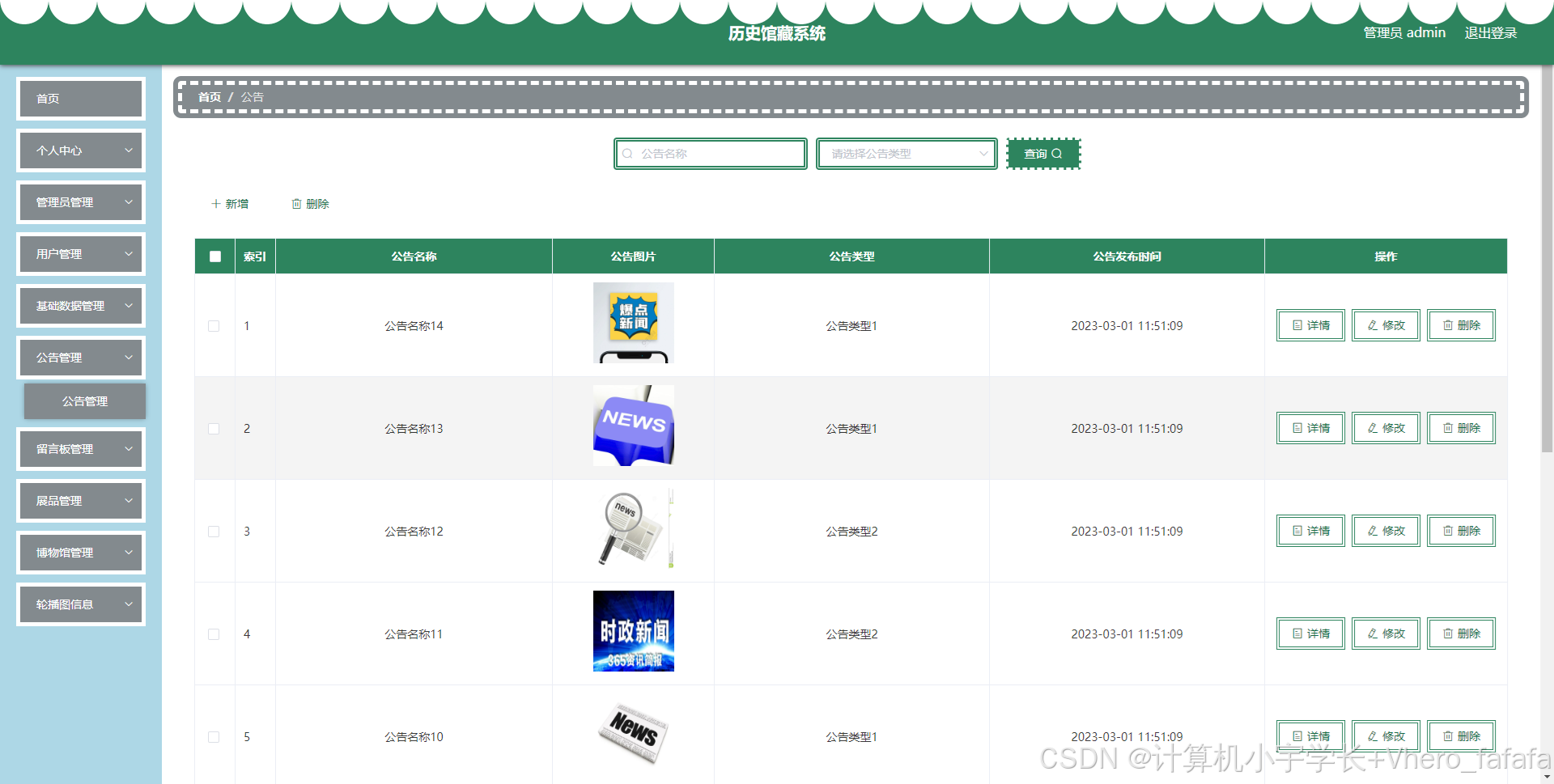Click the detail icon in row 公告名称11
The image size is (1554, 784).
(1297, 634)
